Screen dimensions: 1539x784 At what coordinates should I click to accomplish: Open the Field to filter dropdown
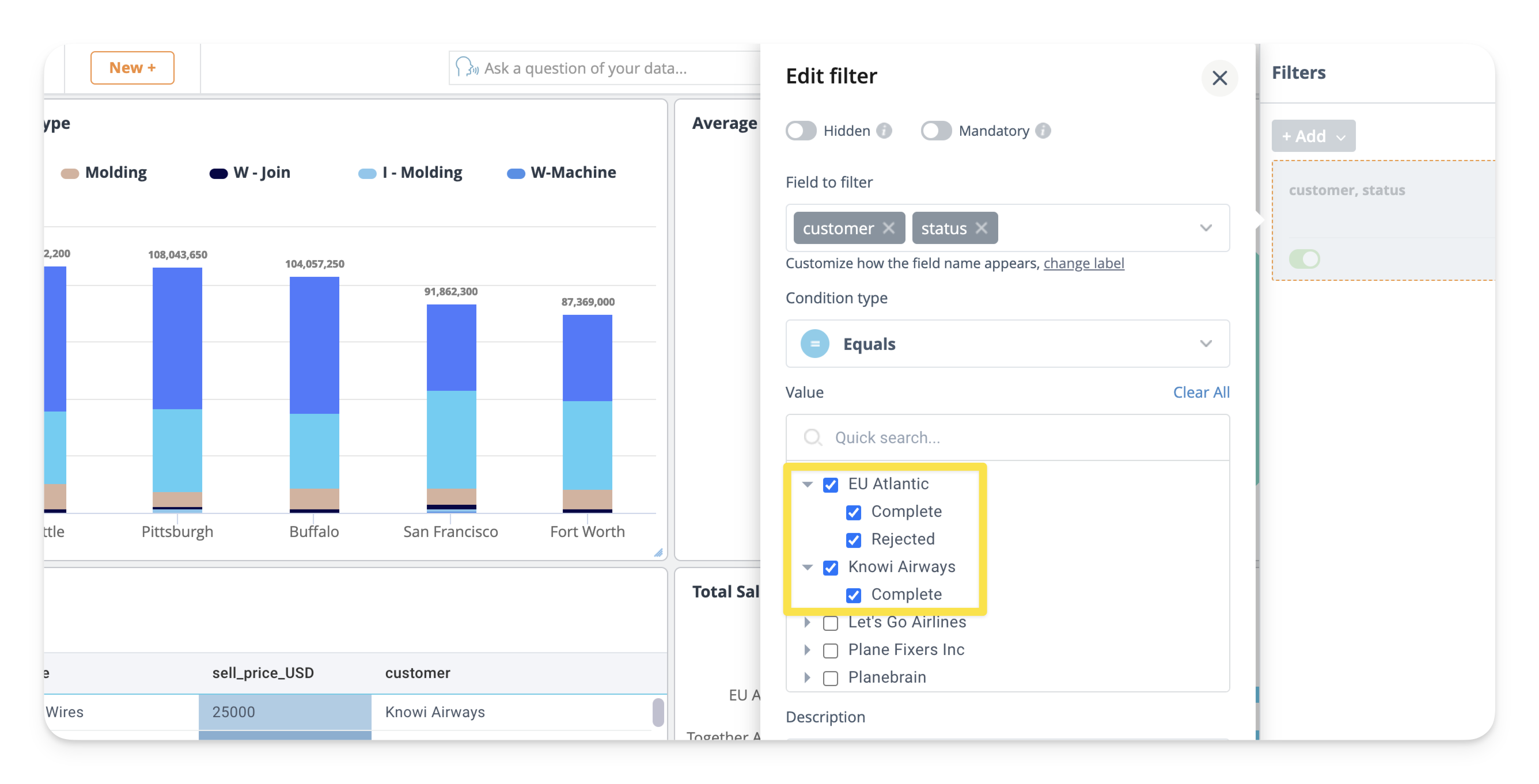click(1206, 228)
